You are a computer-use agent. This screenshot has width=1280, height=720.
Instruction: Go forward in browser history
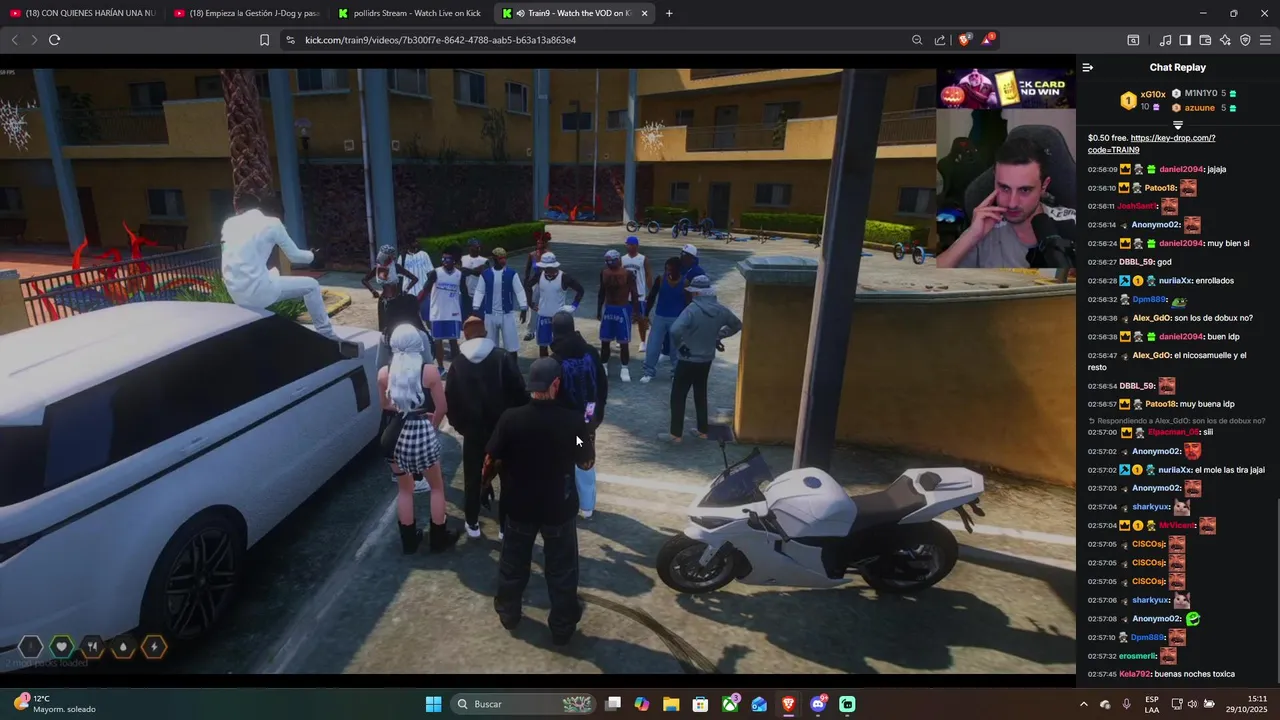coord(34,40)
